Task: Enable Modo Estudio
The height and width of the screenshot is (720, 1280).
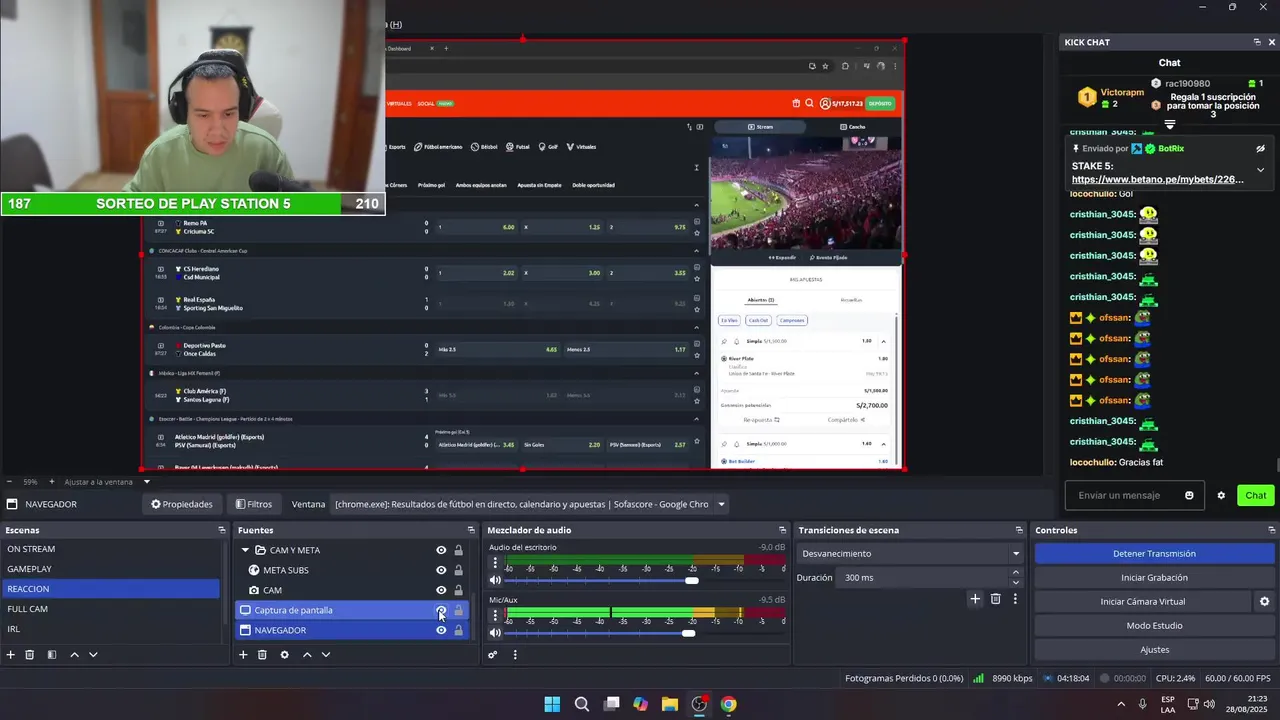Action: pyautogui.click(x=1154, y=626)
